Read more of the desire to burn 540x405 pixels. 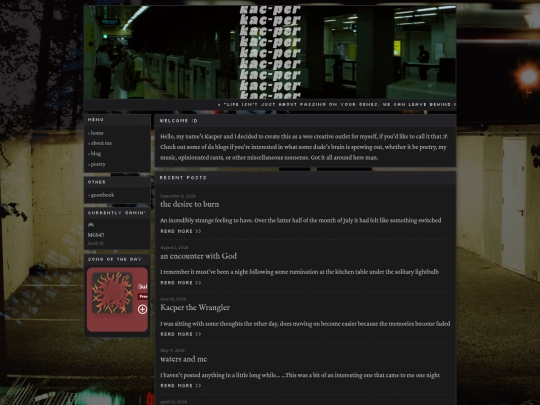pos(181,231)
